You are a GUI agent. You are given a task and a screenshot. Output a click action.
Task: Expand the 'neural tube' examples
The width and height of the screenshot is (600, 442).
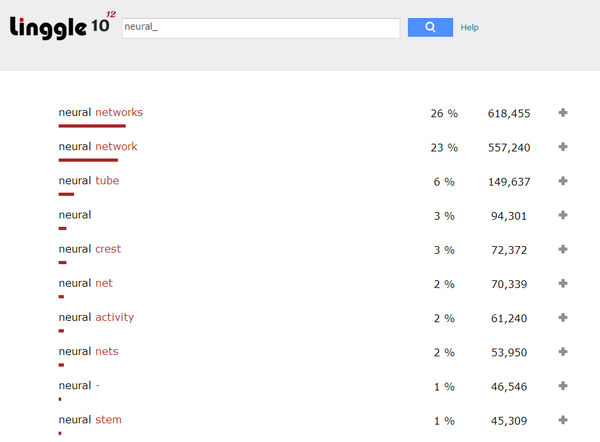pos(563,181)
